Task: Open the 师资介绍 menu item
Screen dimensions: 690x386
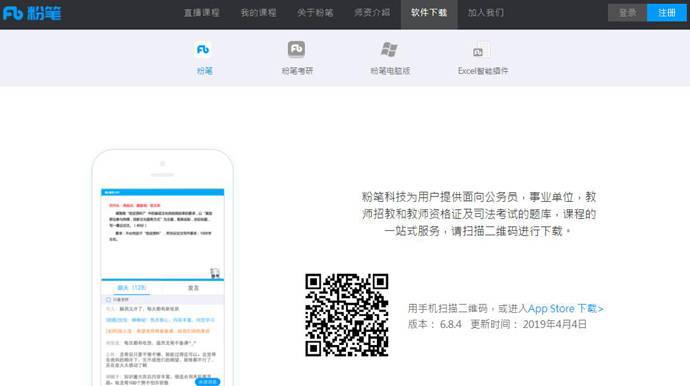Action: 372,13
